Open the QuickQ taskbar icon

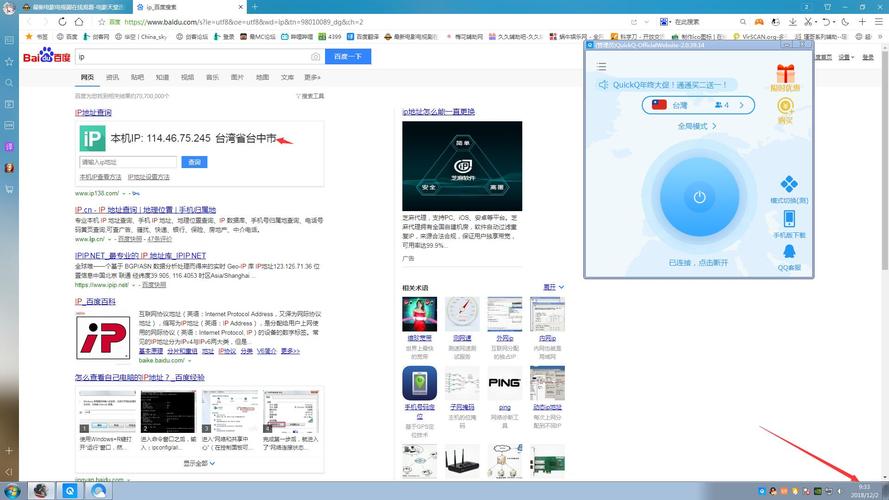tap(70, 490)
